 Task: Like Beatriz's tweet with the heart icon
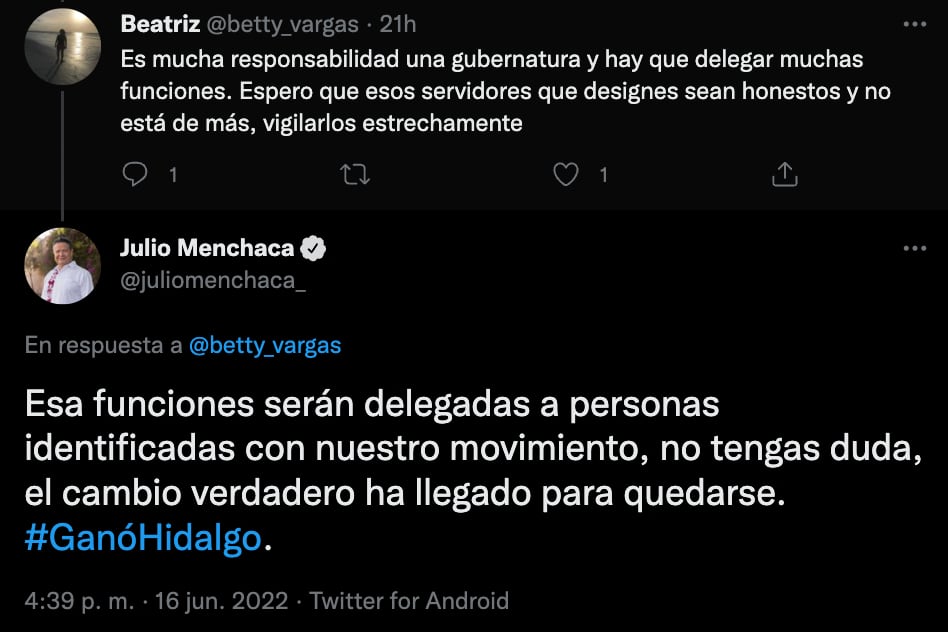(x=566, y=174)
